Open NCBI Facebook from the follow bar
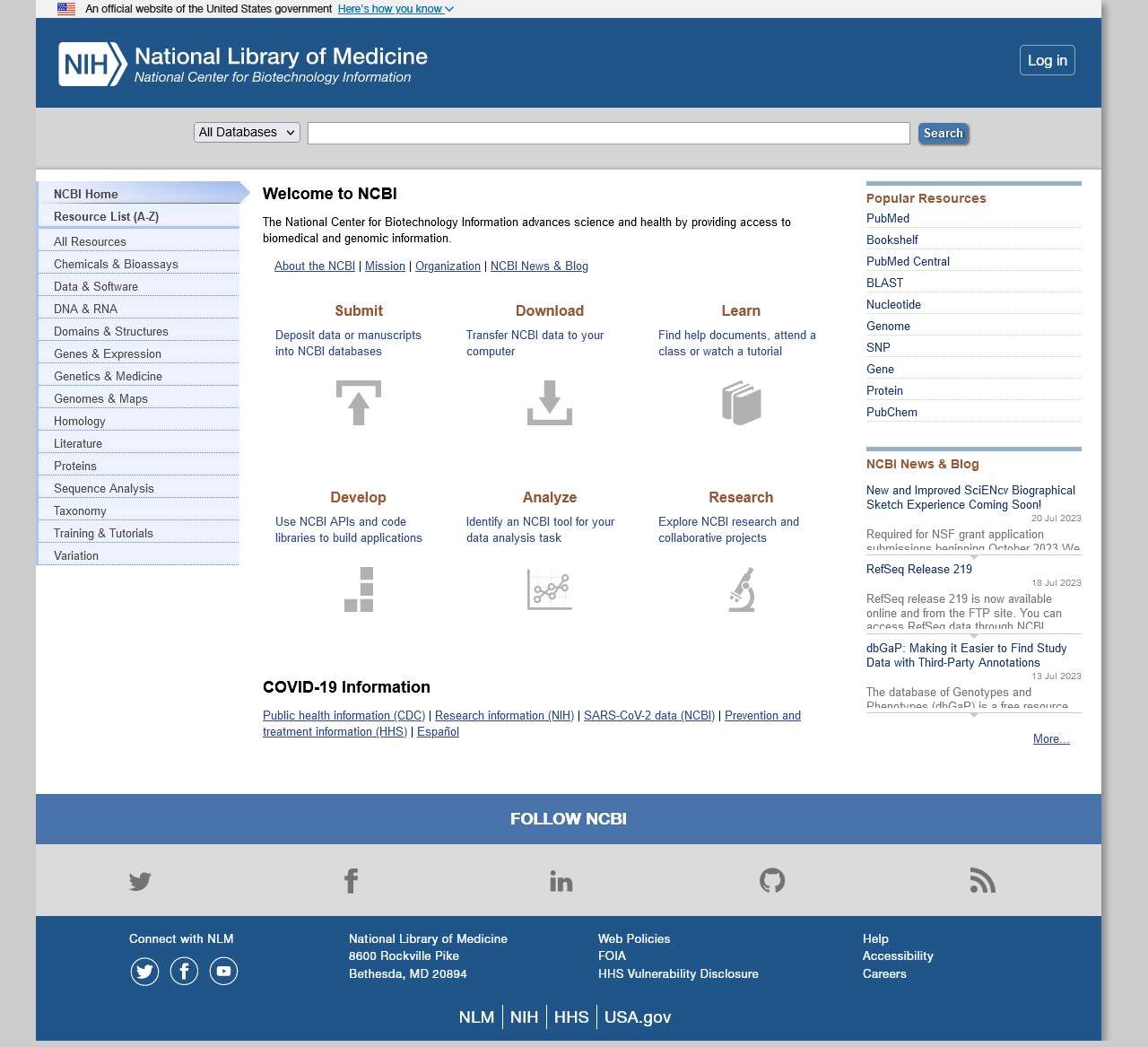Screen dimensions: 1148x1047 [x=351, y=881]
